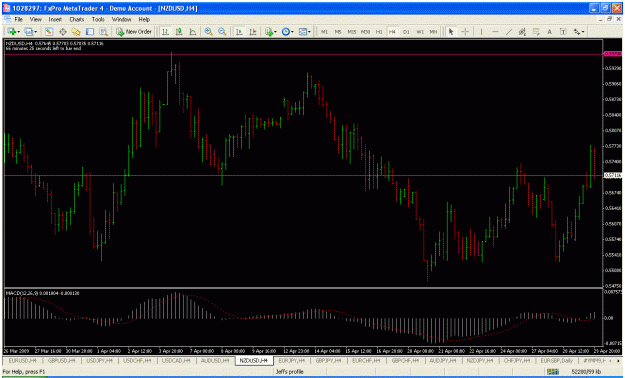Viewport: 625px width, 378px height.
Task: Select the H4 timeframe button
Action: [392, 32]
